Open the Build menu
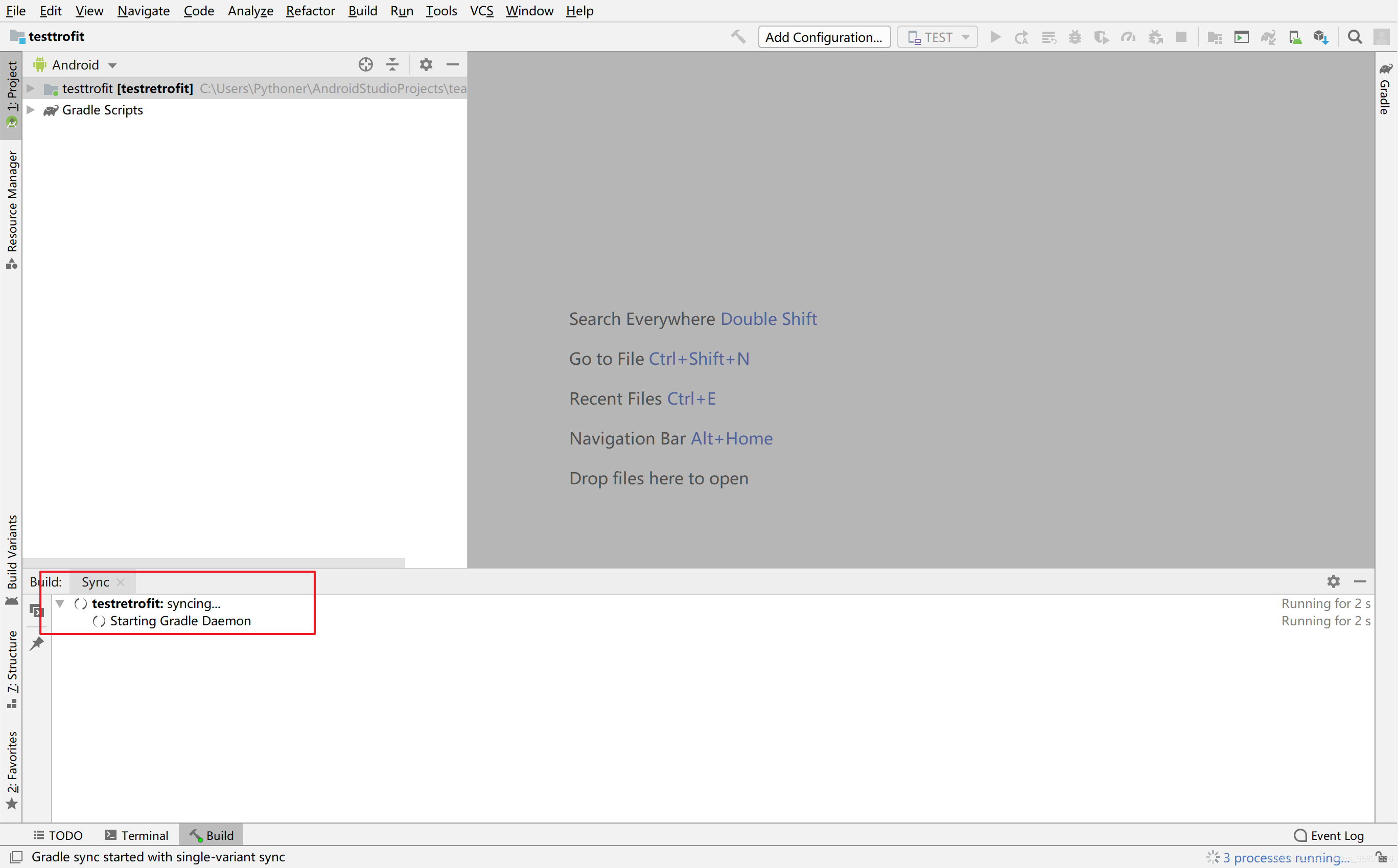 (x=362, y=11)
